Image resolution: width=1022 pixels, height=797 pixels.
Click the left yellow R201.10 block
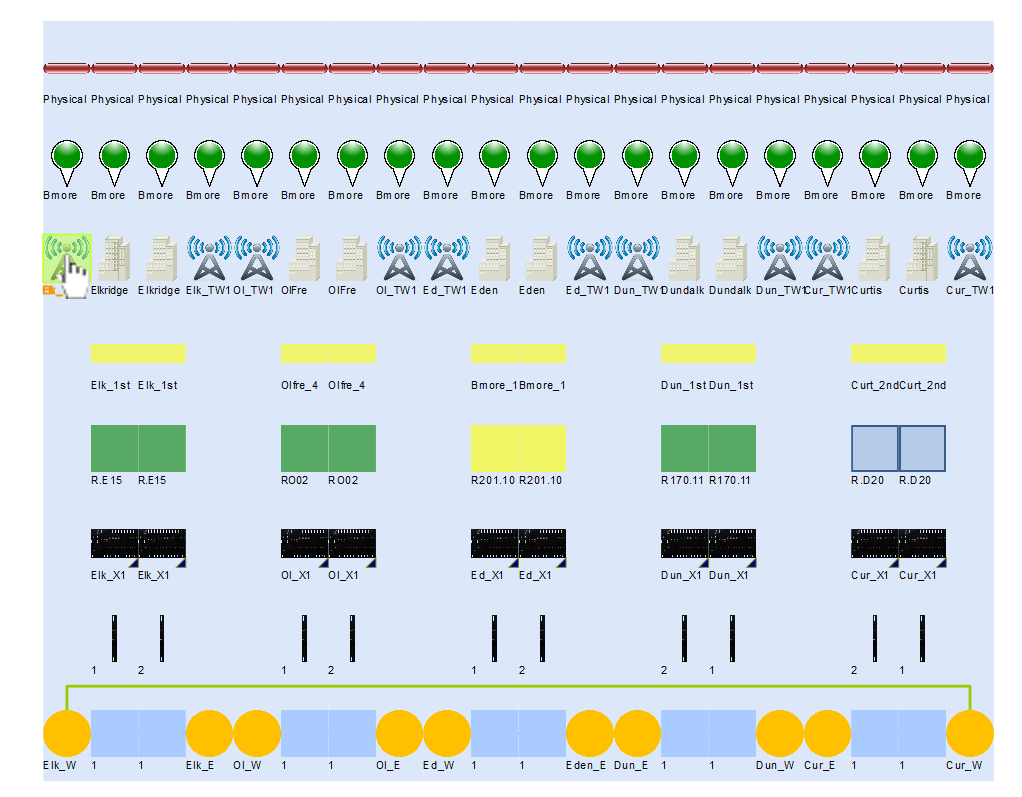(494, 448)
